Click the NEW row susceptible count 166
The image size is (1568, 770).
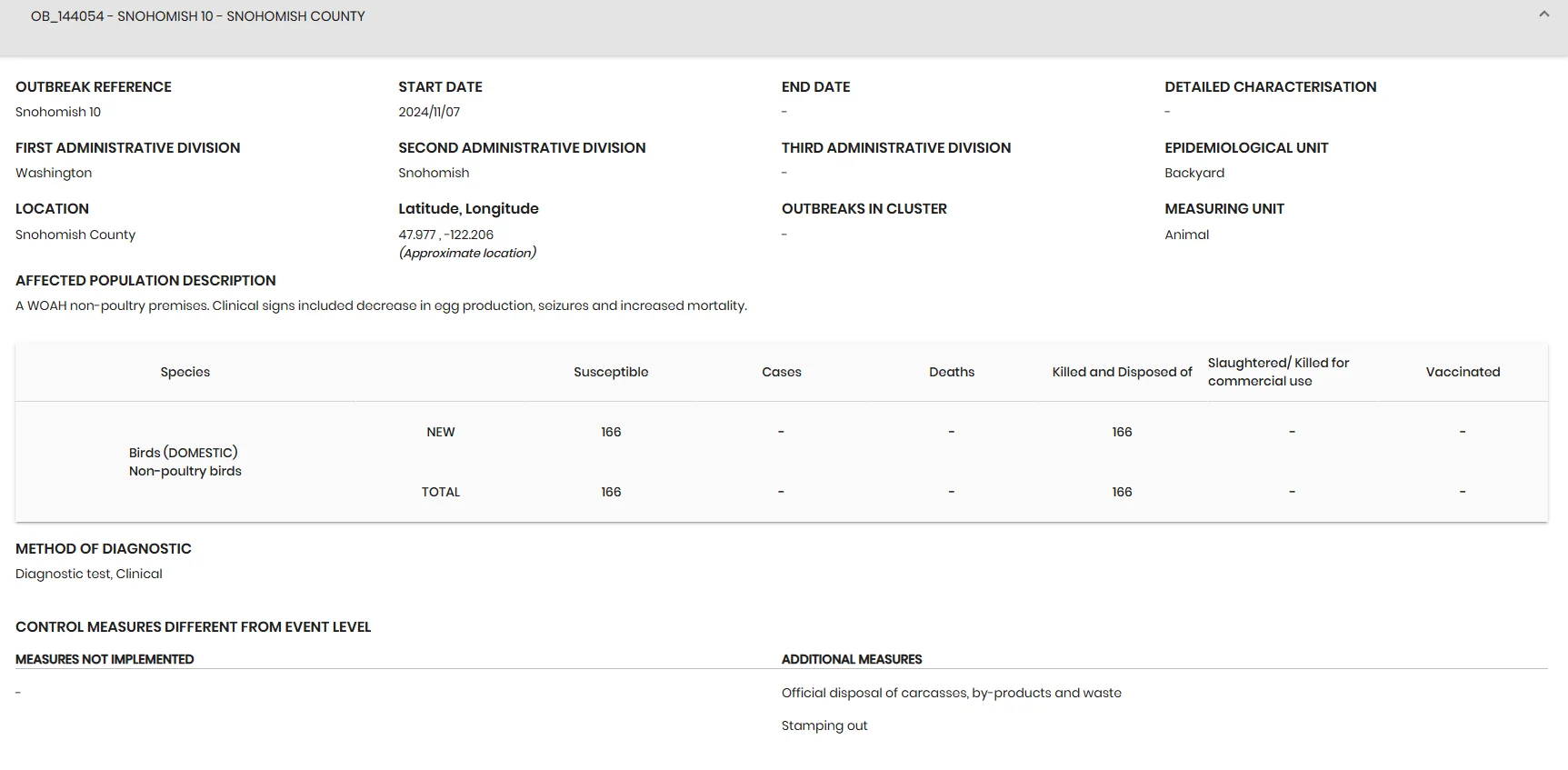click(x=611, y=432)
